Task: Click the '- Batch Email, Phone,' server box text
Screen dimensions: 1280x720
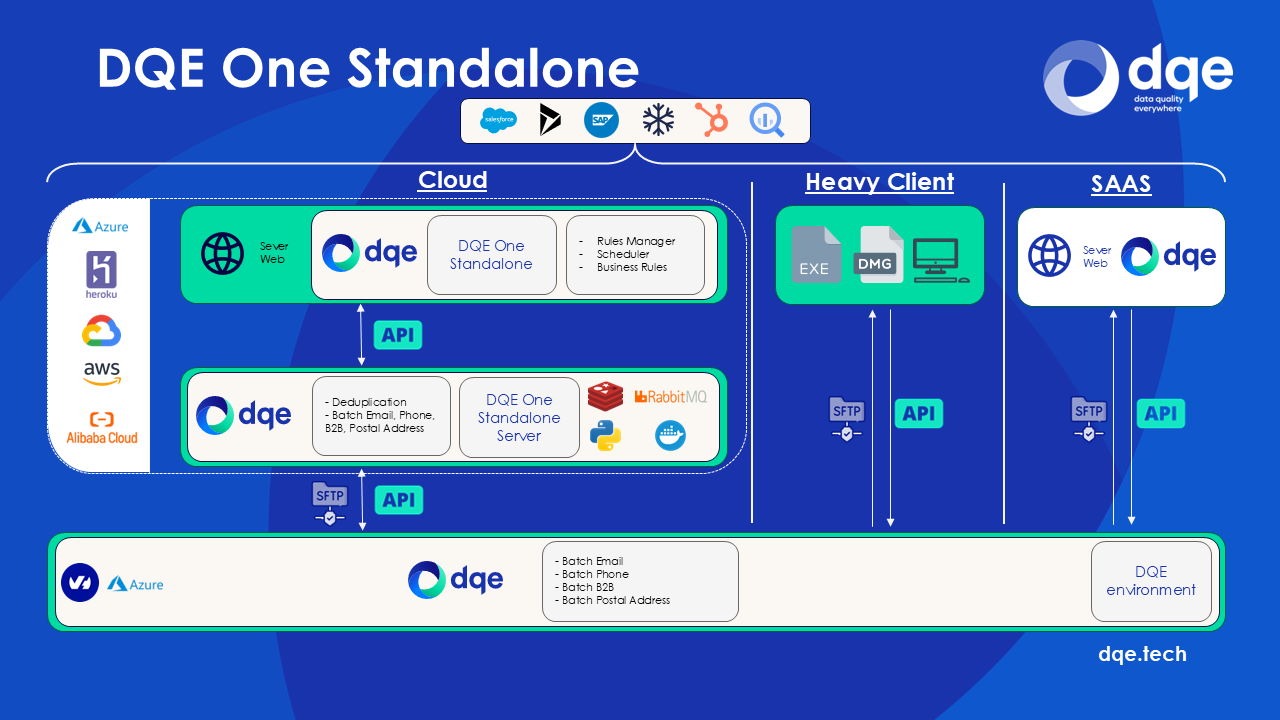Action: (x=378, y=415)
